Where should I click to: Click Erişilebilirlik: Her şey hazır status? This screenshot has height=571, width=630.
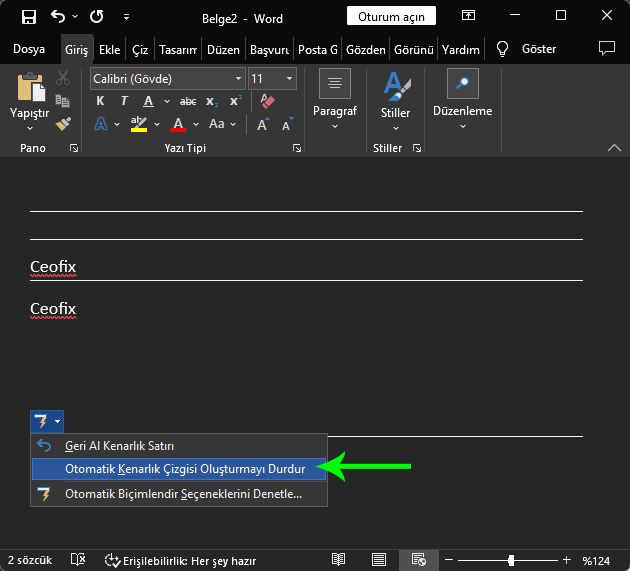[180, 561]
